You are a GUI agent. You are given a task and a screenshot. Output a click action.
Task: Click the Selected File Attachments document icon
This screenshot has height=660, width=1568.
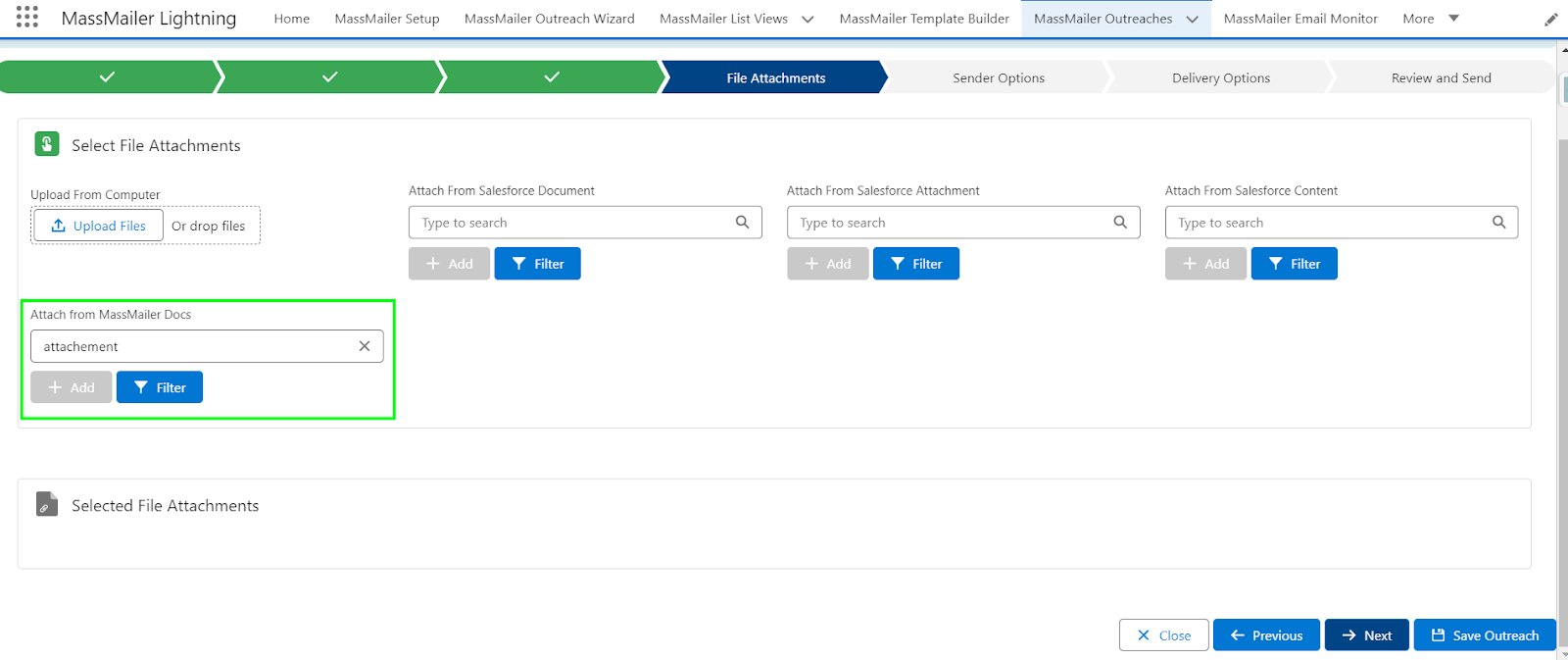pos(47,504)
